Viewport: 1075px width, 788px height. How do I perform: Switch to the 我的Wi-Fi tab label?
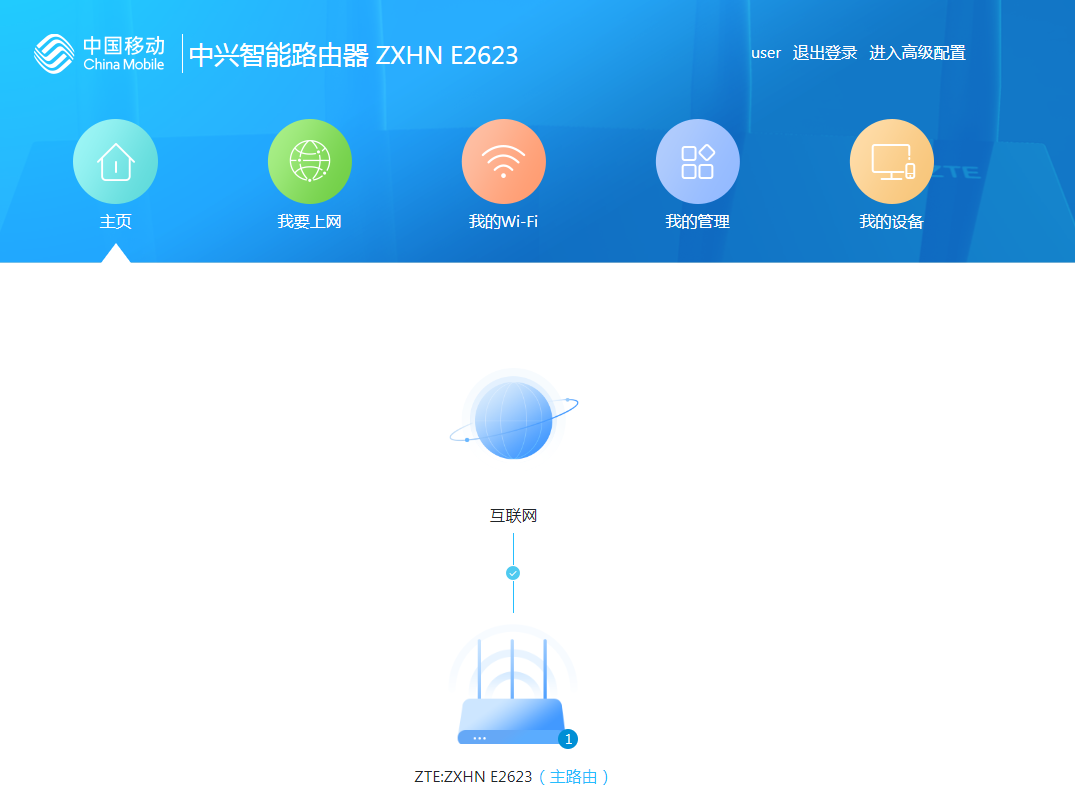pyautogui.click(x=503, y=222)
